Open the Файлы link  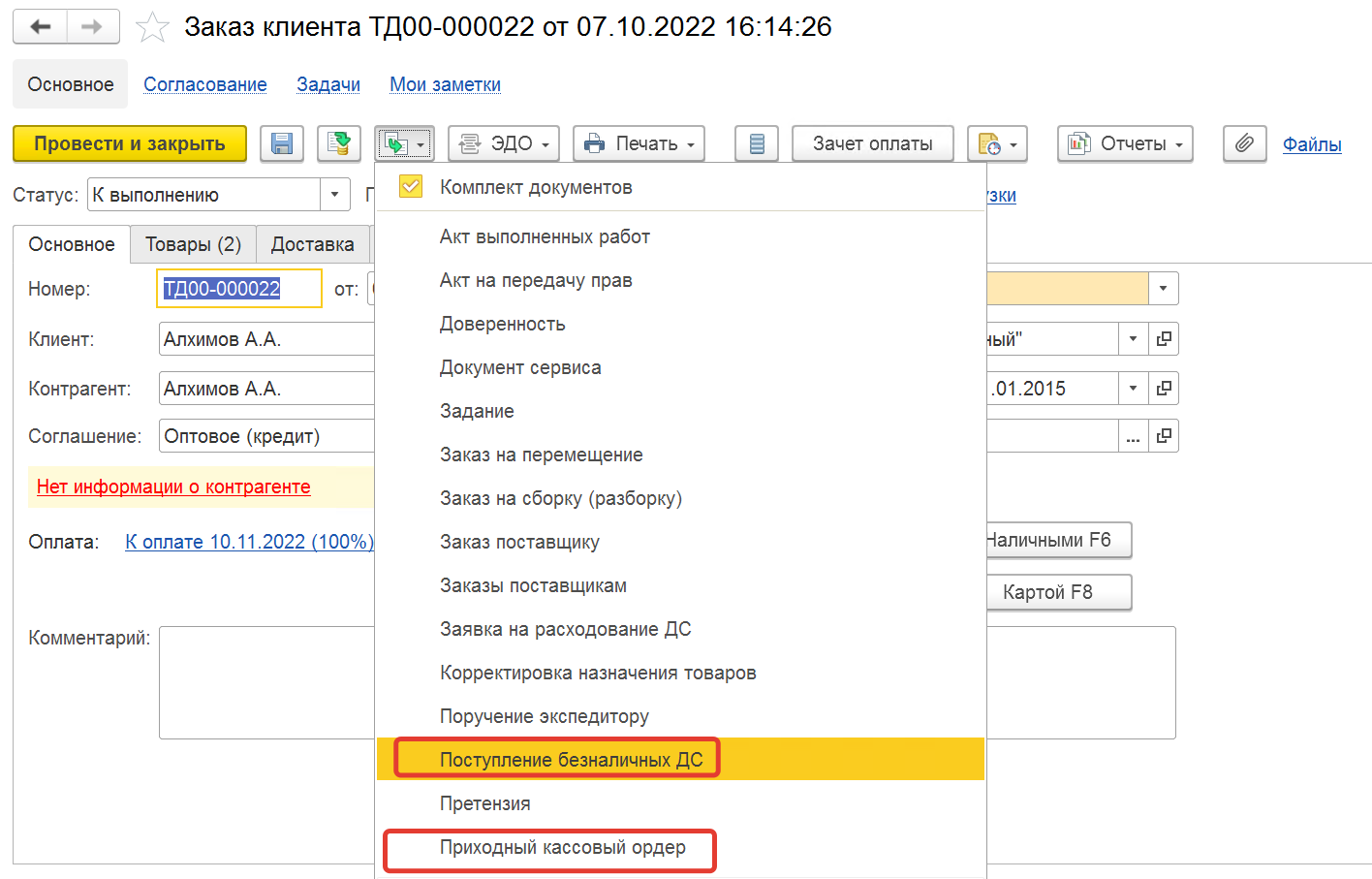(x=1312, y=144)
